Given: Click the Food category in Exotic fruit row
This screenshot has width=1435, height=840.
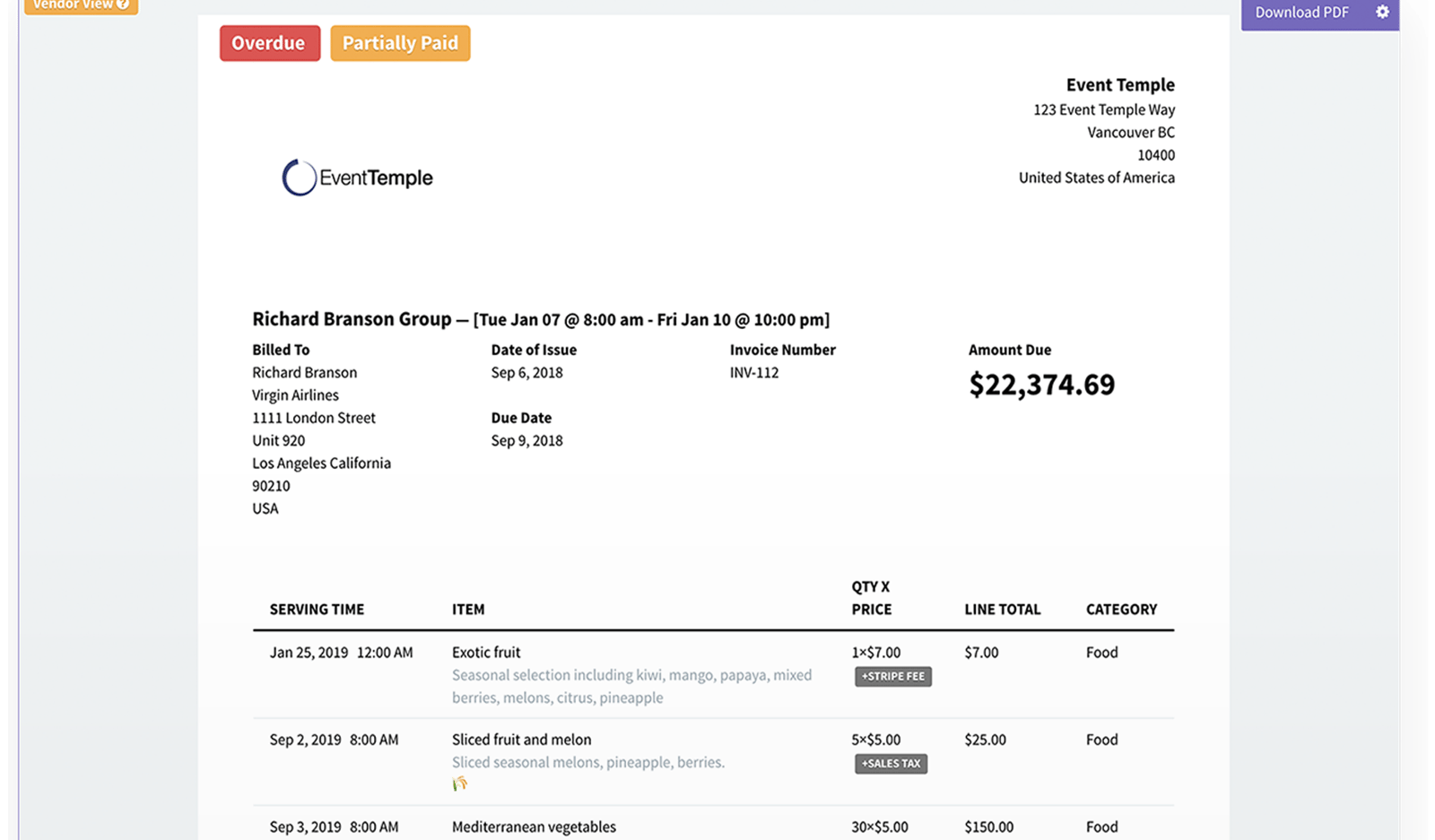Looking at the screenshot, I should (x=1101, y=653).
